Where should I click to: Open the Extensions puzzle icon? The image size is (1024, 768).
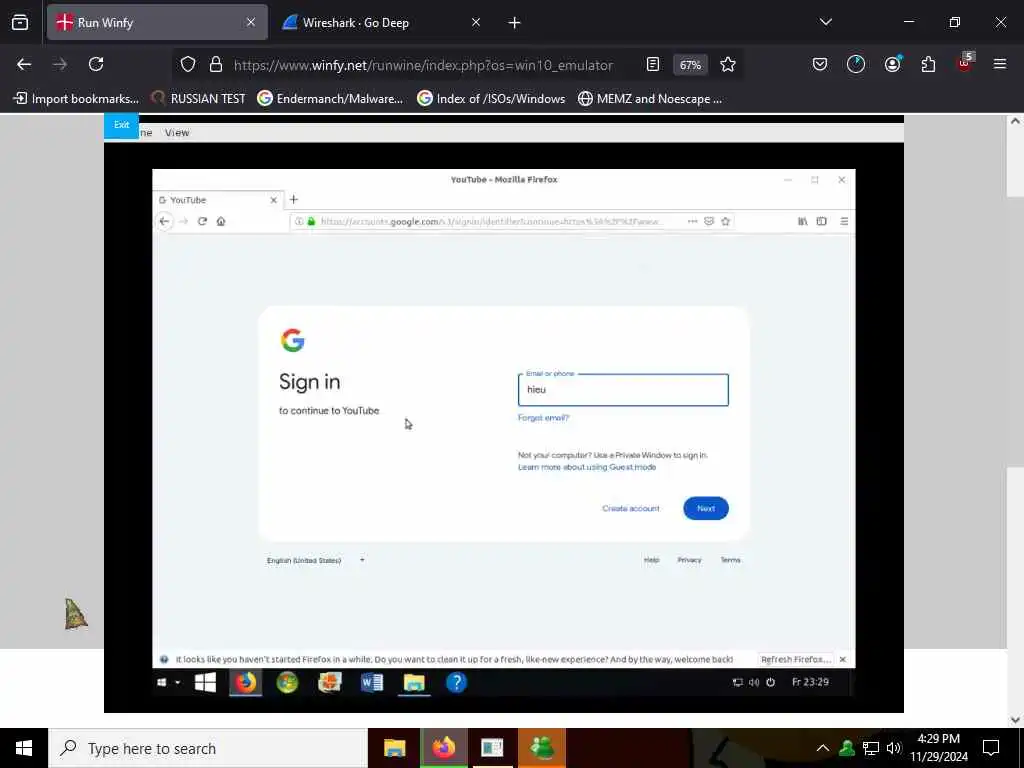(x=928, y=64)
